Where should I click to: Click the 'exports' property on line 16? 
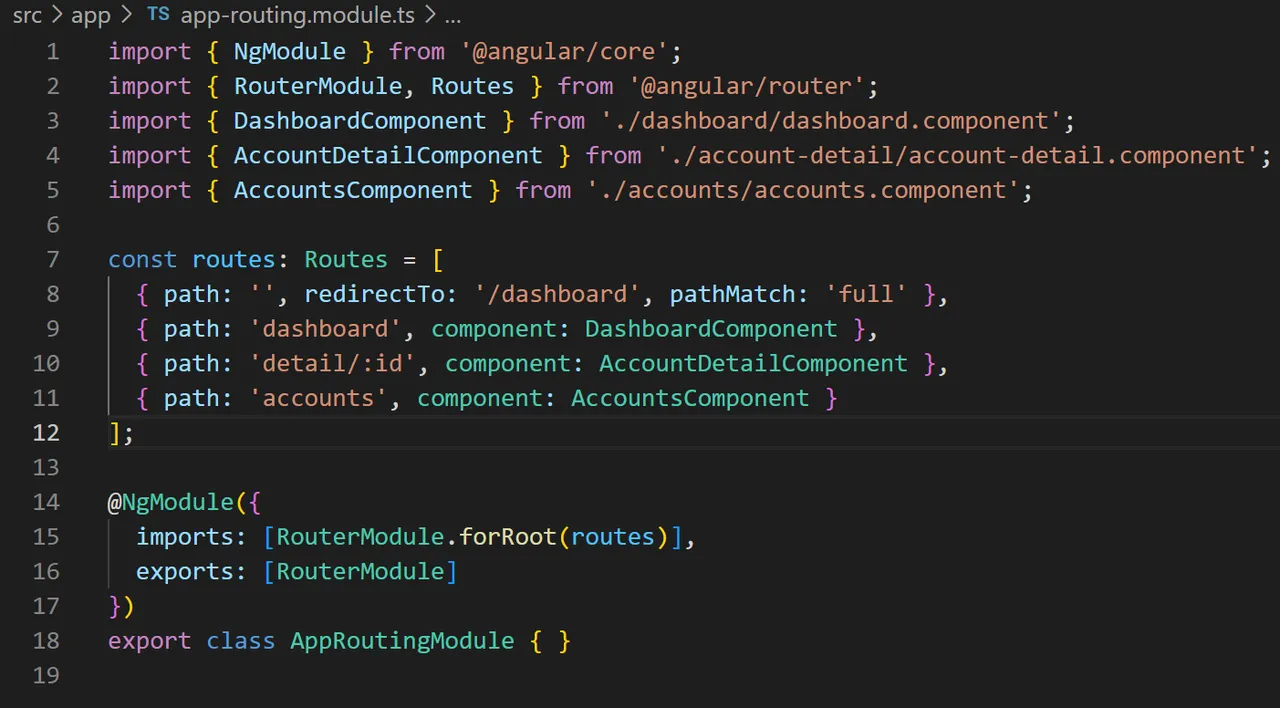point(185,571)
